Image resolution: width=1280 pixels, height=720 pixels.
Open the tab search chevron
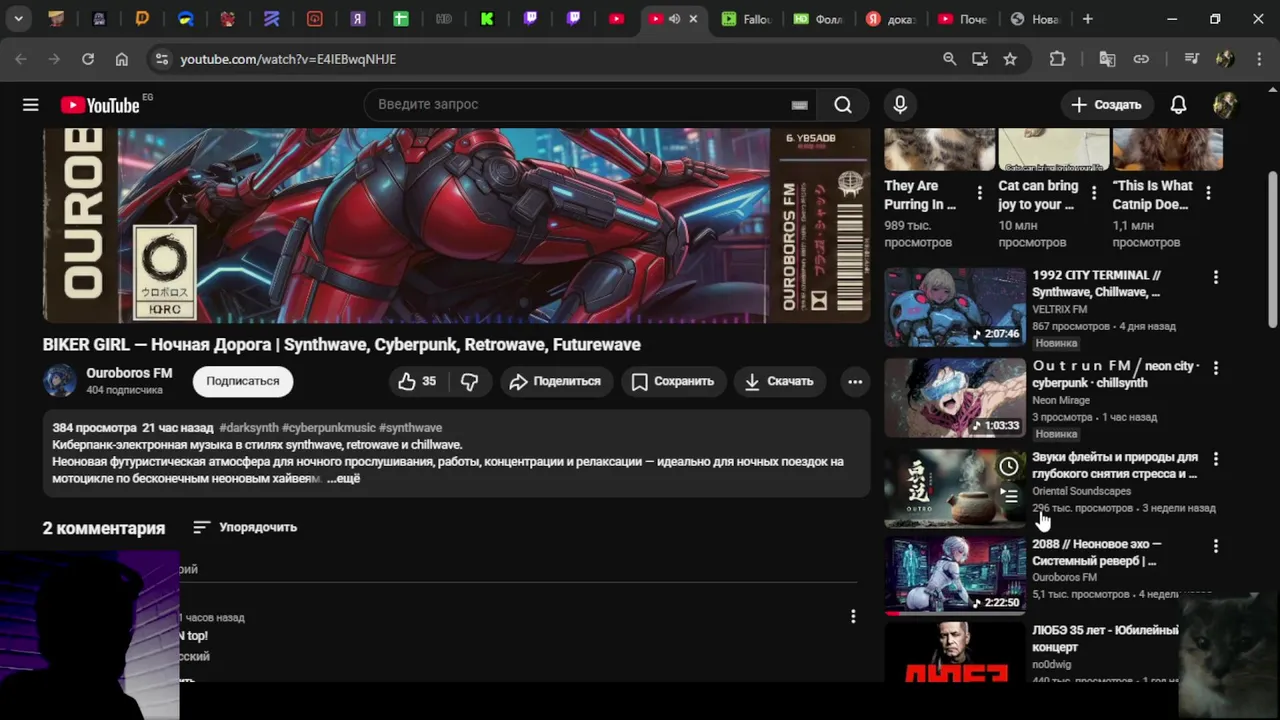click(x=19, y=19)
